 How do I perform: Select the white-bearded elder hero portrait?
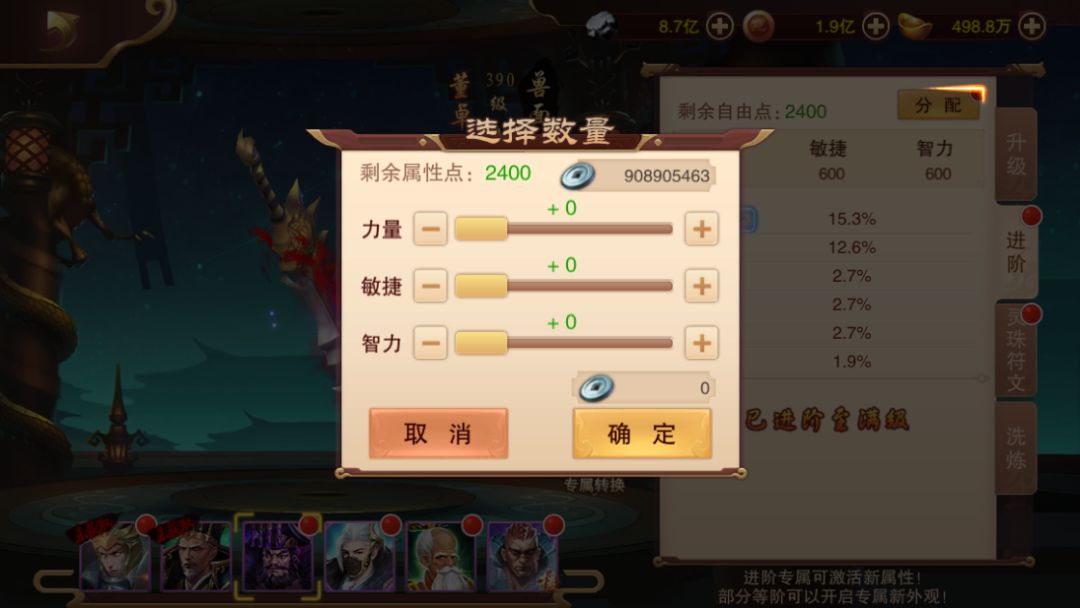tap(441, 556)
